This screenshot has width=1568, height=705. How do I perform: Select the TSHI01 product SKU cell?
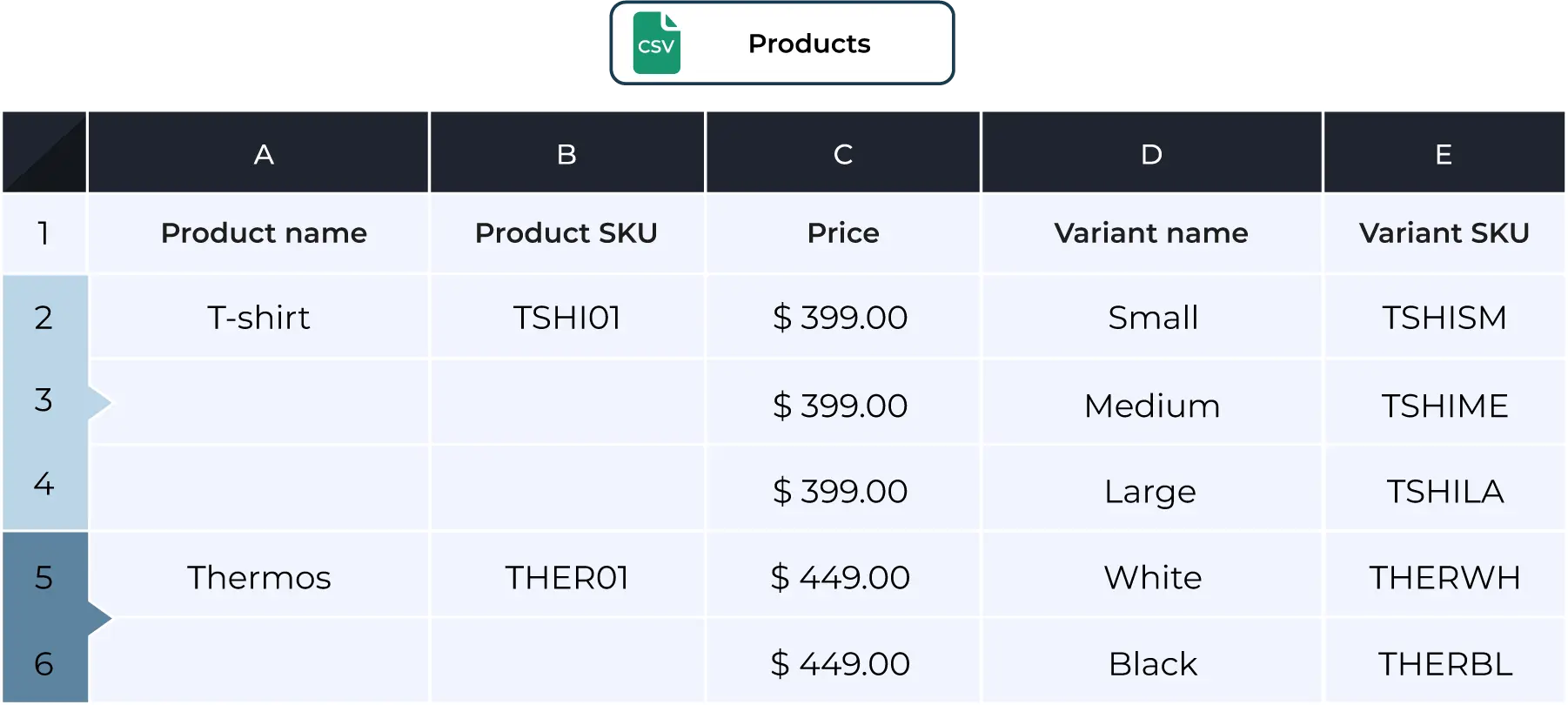click(567, 317)
